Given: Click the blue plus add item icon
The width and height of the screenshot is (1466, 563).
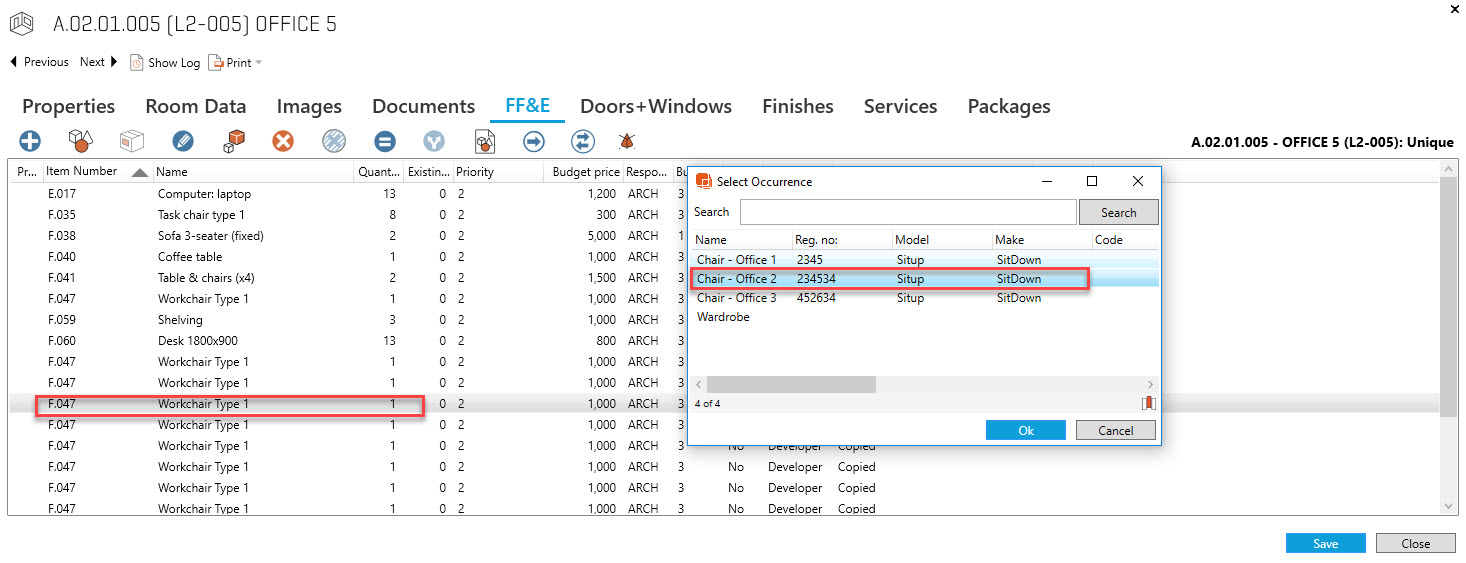Looking at the screenshot, I should tap(30, 141).
